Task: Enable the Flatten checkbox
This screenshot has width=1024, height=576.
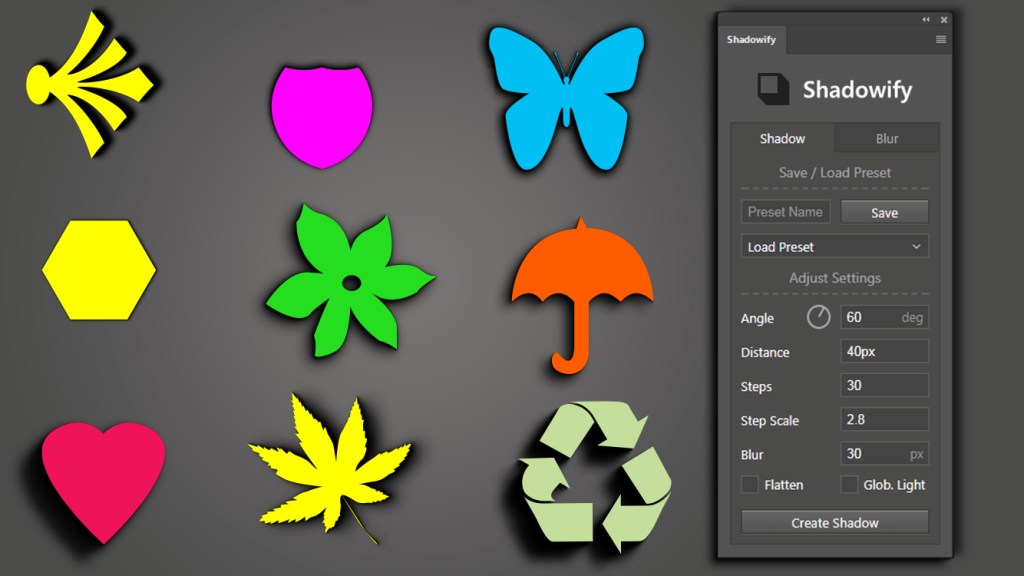Action: [x=750, y=485]
